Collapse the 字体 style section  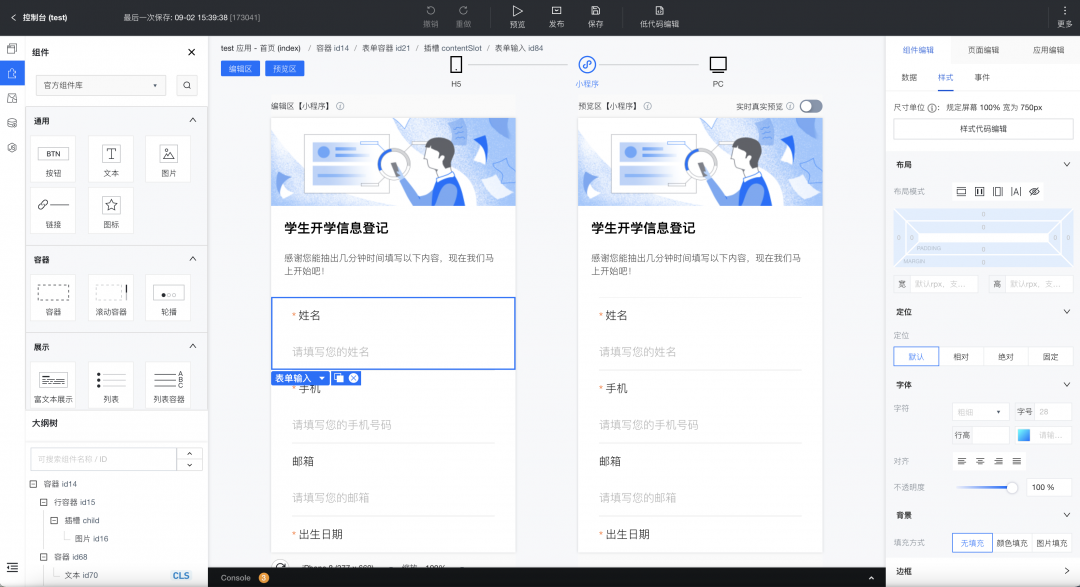click(1066, 384)
